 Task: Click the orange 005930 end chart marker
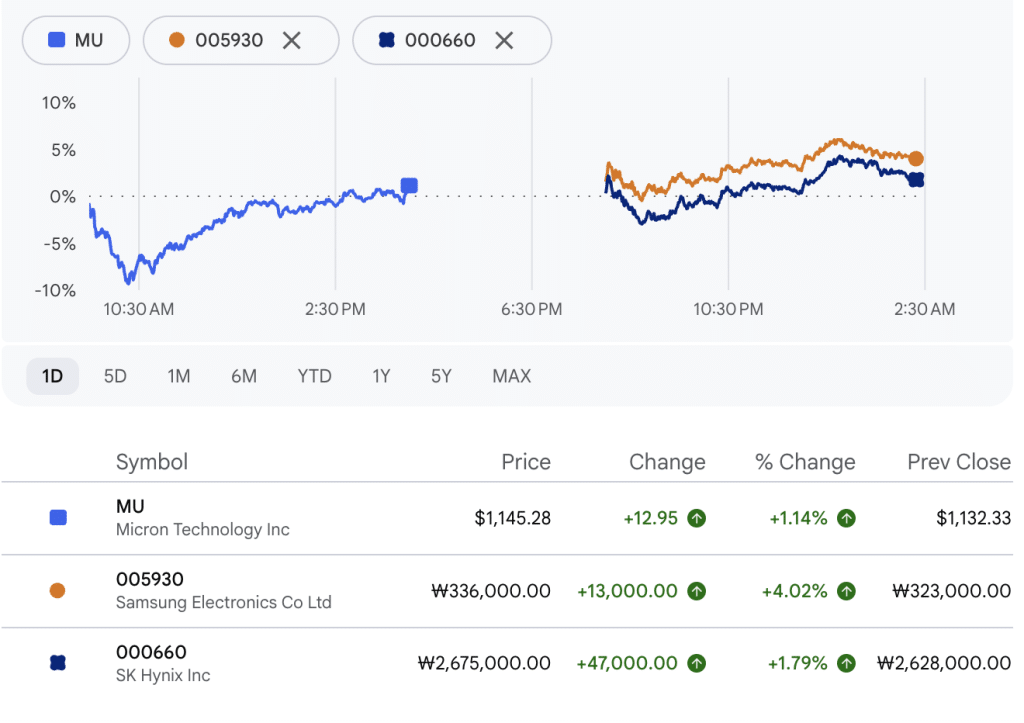coord(916,159)
